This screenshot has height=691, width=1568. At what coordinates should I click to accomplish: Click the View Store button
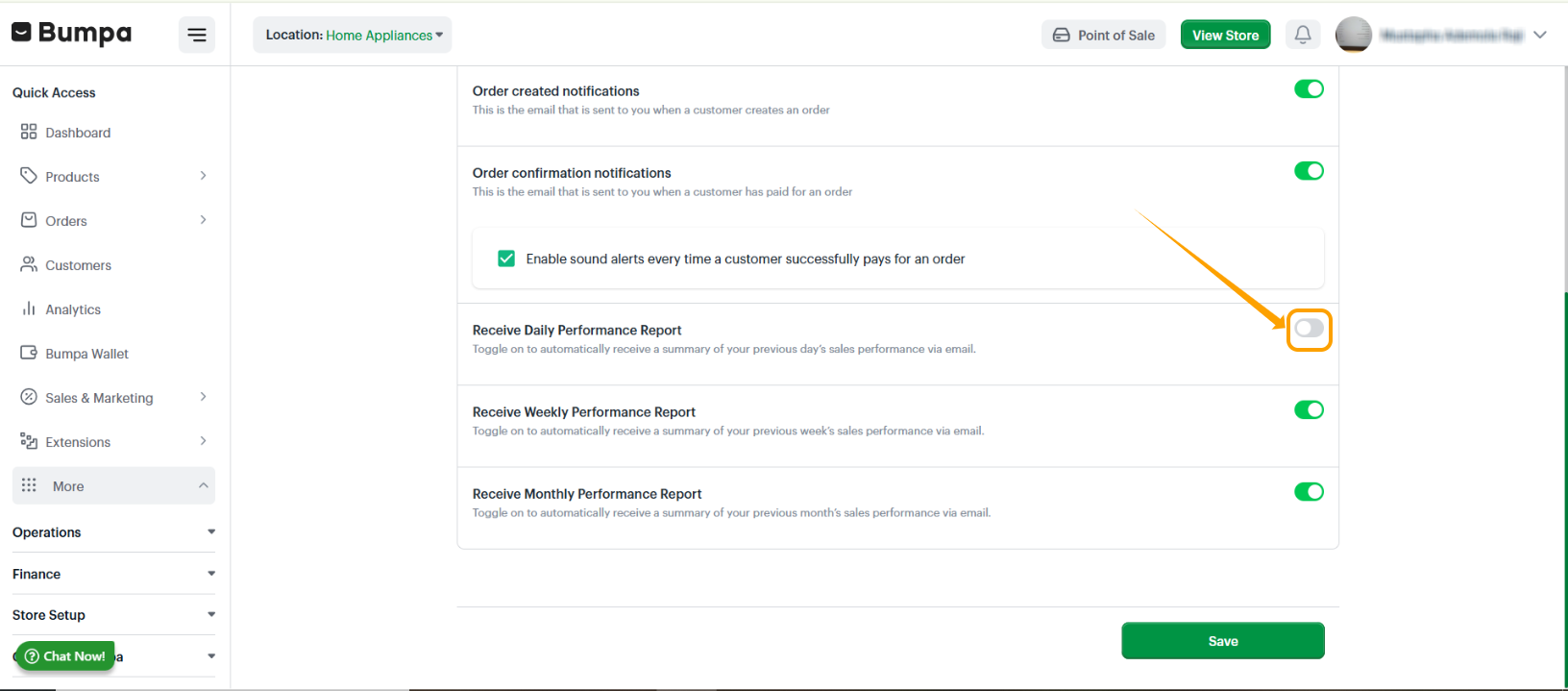tap(1225, 35)
